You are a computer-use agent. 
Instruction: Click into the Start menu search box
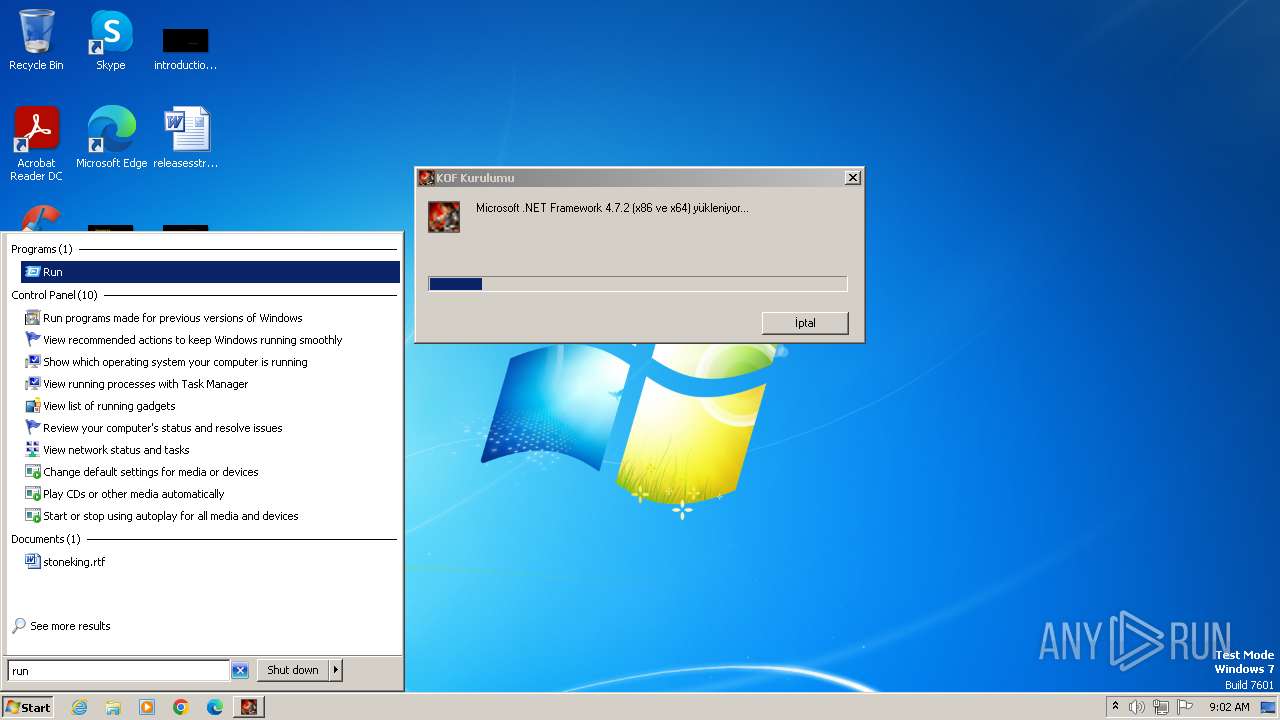[x=118, y=671]
